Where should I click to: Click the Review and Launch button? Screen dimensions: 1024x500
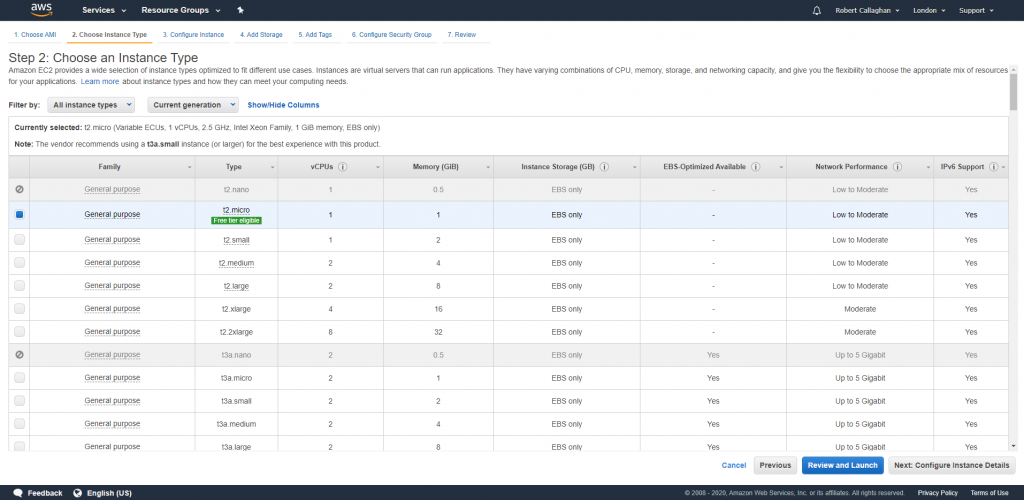[842, 465]
